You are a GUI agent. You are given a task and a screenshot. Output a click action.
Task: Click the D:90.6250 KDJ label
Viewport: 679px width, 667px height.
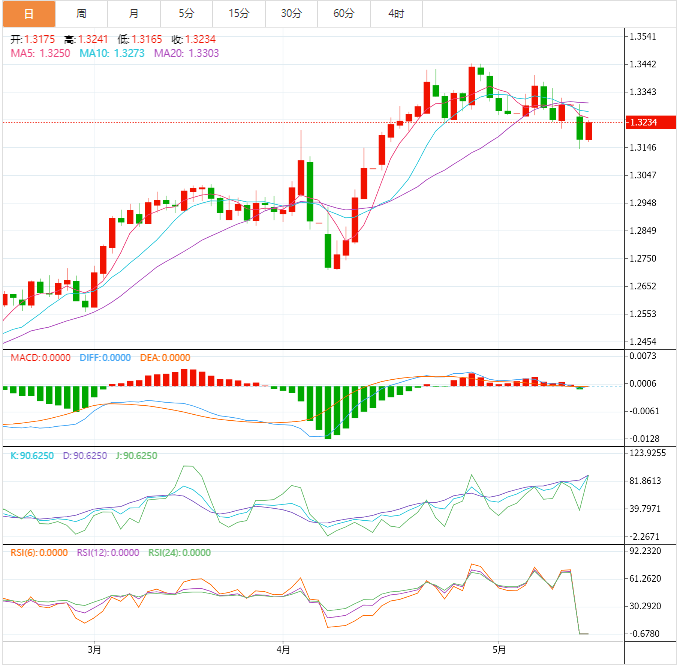point(85,456)
